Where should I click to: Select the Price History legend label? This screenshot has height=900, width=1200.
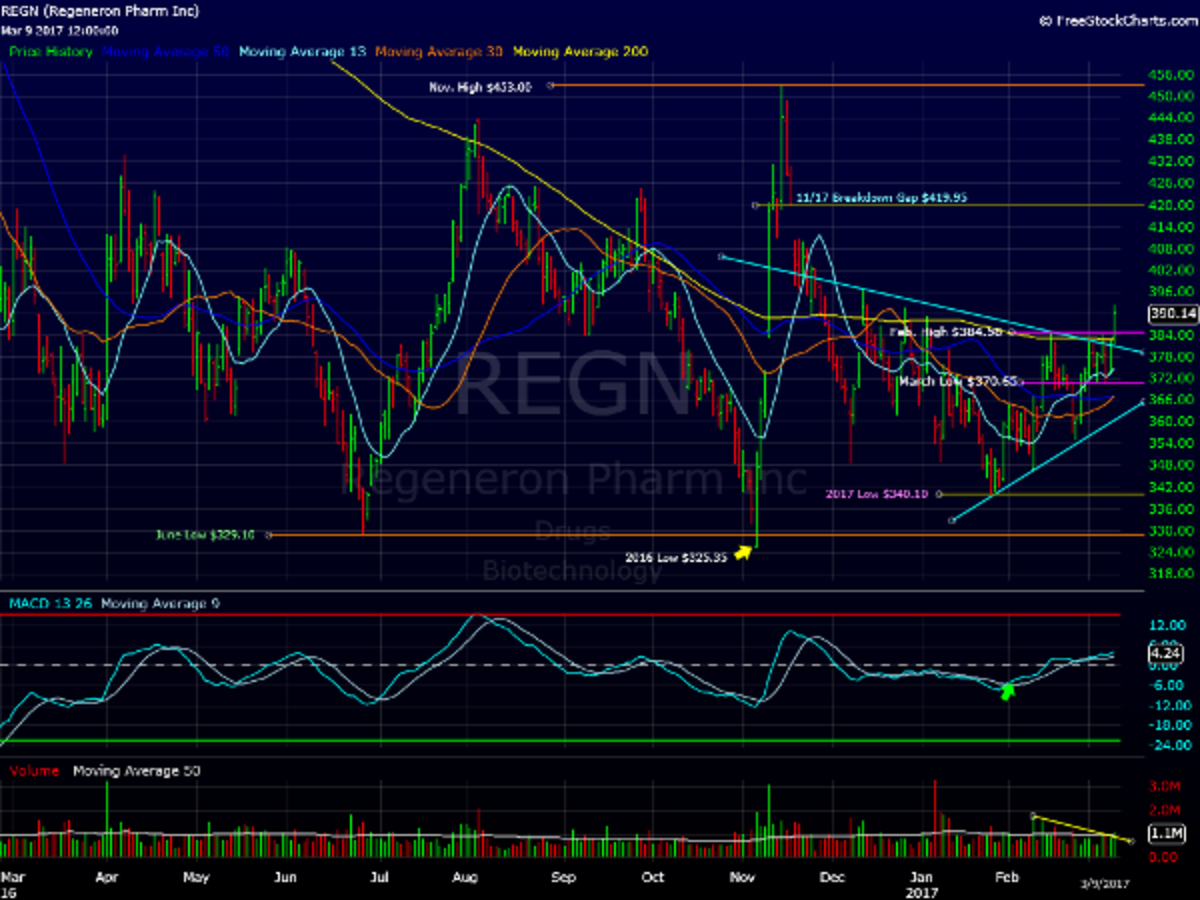coord(51,51)
